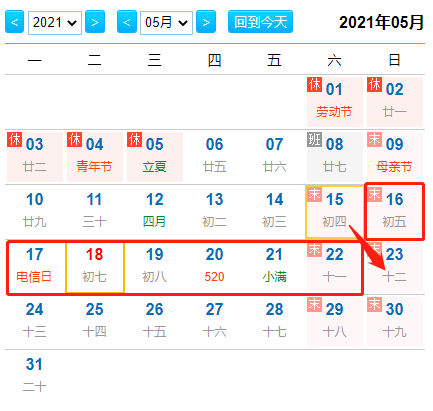Go to previous year arrow button
433x411 pixels.
click(14, 22)
